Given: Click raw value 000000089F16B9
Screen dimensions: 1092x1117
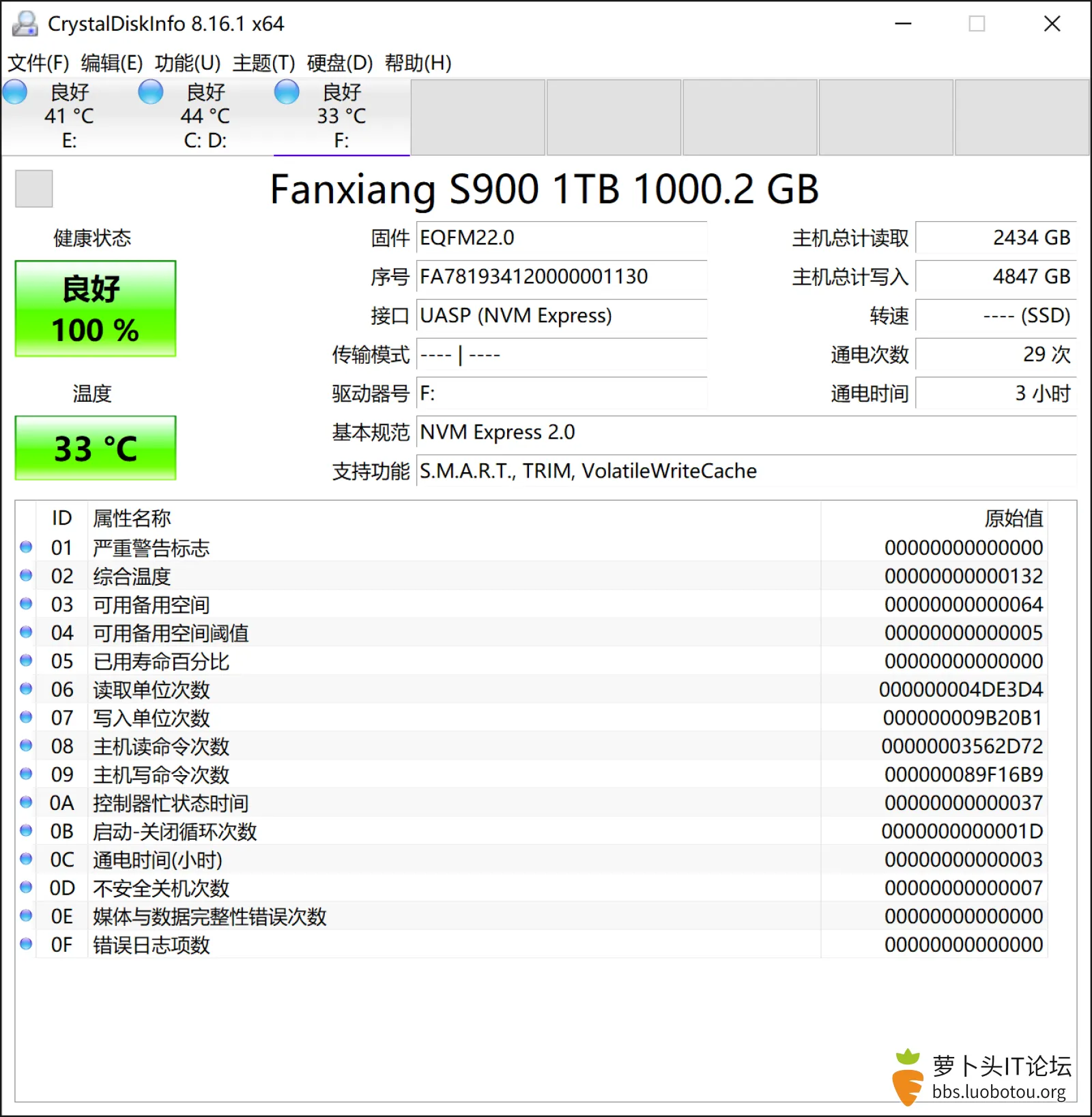Looking at the screenshot, I should click(x=964, y=774).
